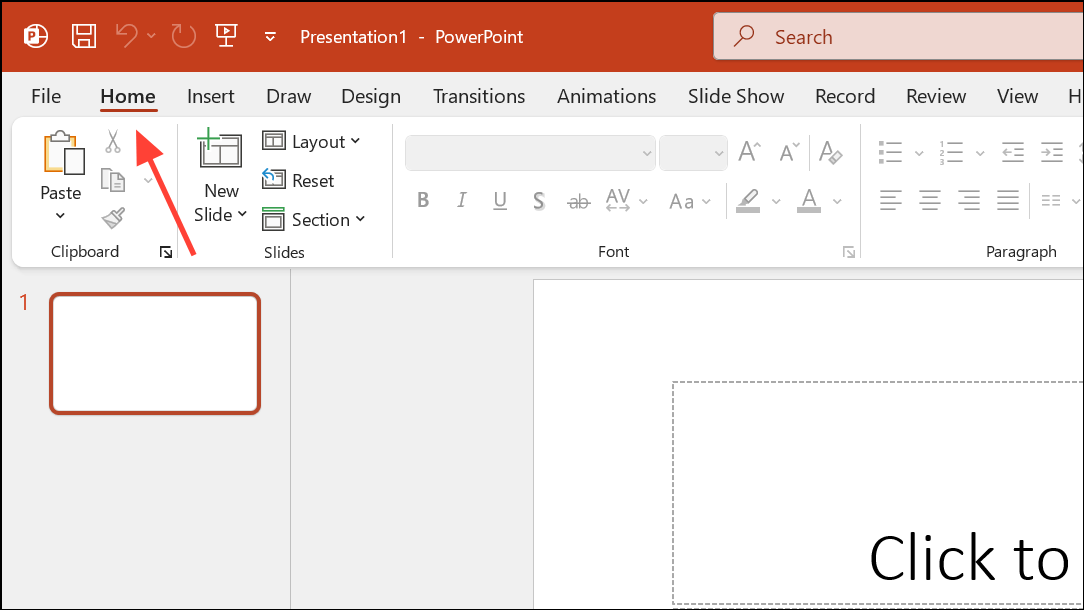1084x610 pixels.
Task: Click the Justify alignment icon
Action: click(1007, 200)
